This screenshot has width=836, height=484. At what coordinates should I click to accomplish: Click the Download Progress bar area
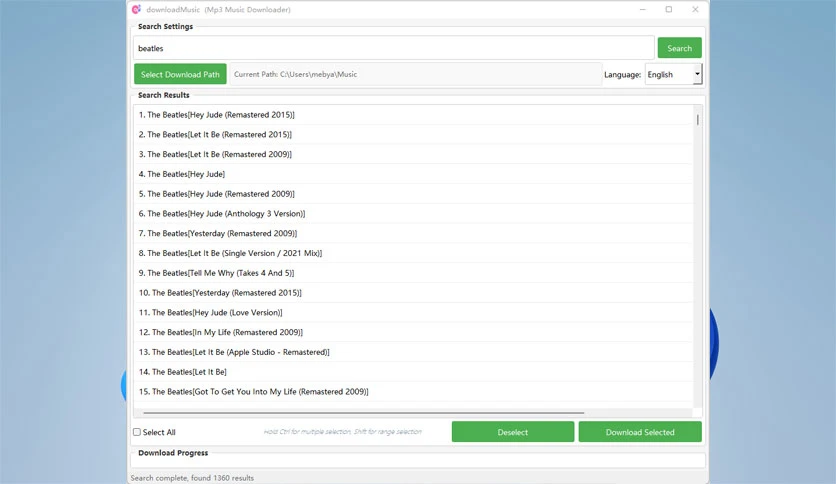[x=418, y=461]
